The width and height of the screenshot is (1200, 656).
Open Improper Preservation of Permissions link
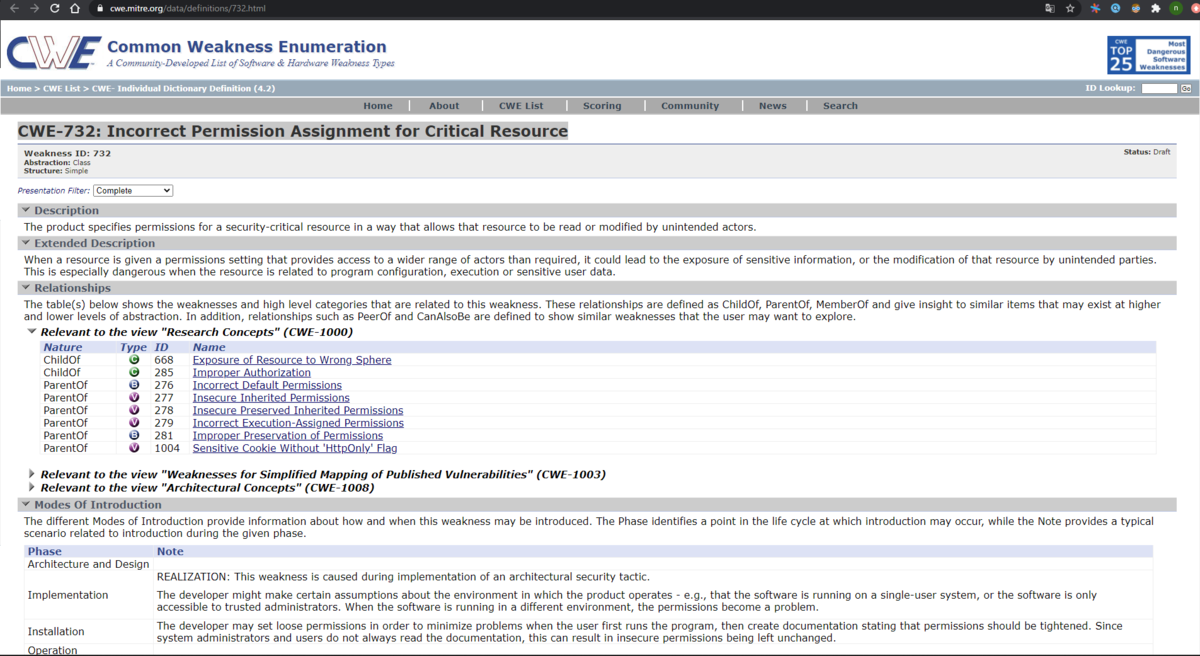[288, 436]
